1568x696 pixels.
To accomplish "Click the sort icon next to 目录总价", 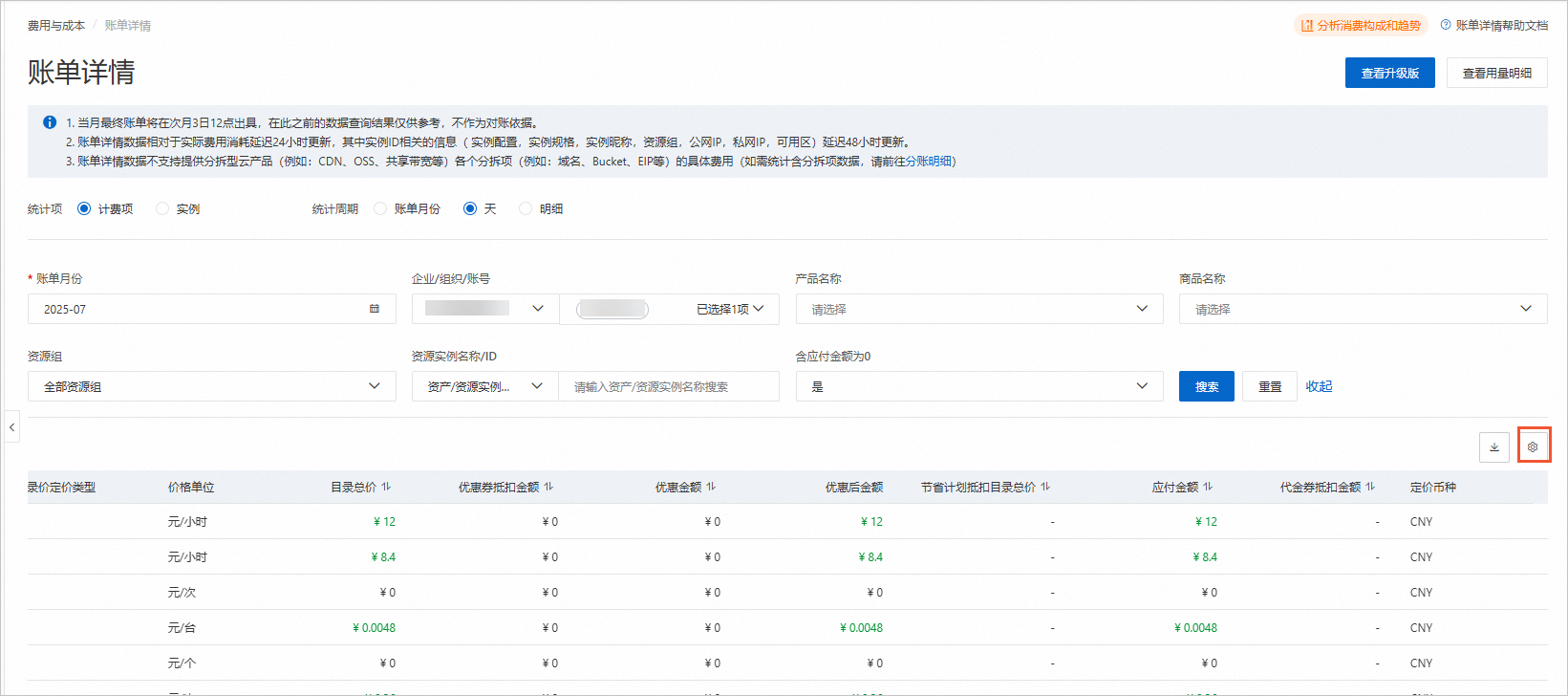I will [x=386, y=487].
